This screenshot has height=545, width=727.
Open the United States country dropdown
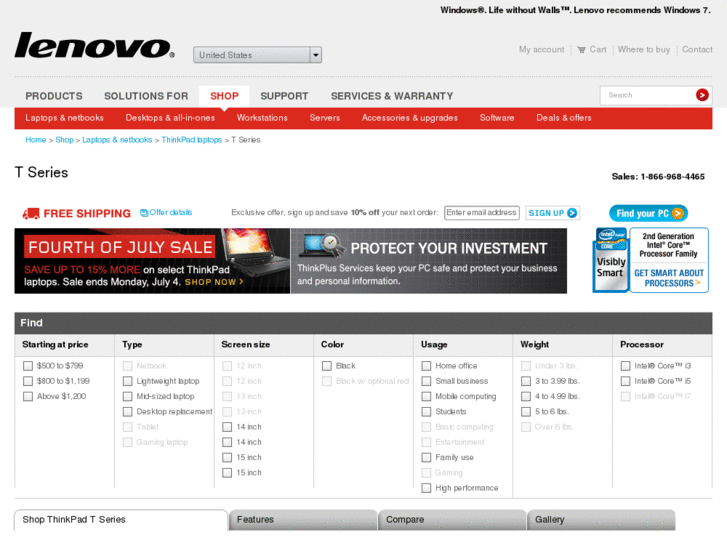257,55
